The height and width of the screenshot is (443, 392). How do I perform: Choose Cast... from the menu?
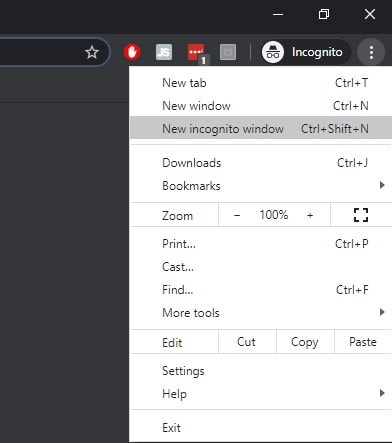pyautogui.click(x=261, y=267)
